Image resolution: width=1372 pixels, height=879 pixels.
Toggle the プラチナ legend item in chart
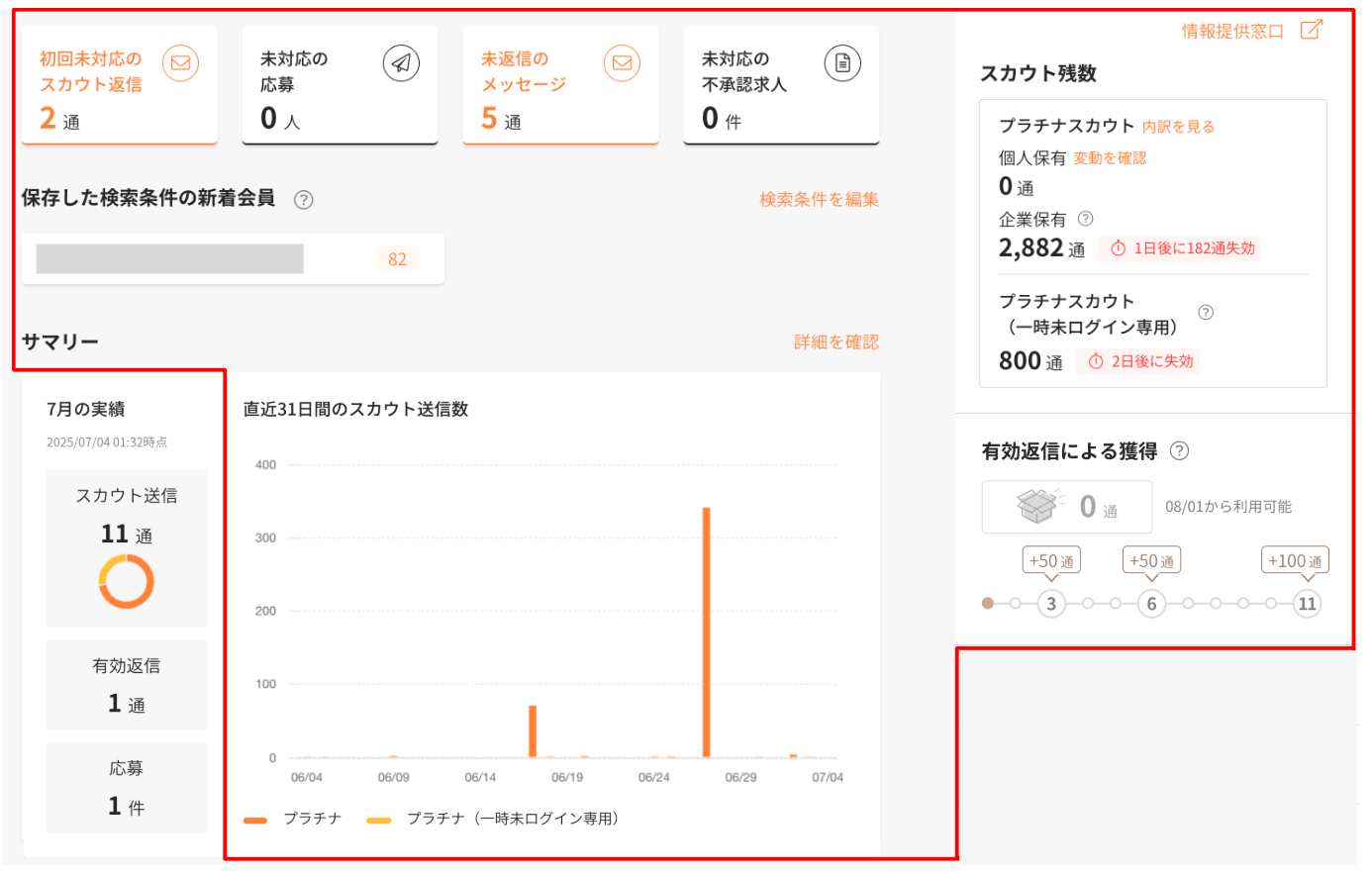[x=293, y=819]
